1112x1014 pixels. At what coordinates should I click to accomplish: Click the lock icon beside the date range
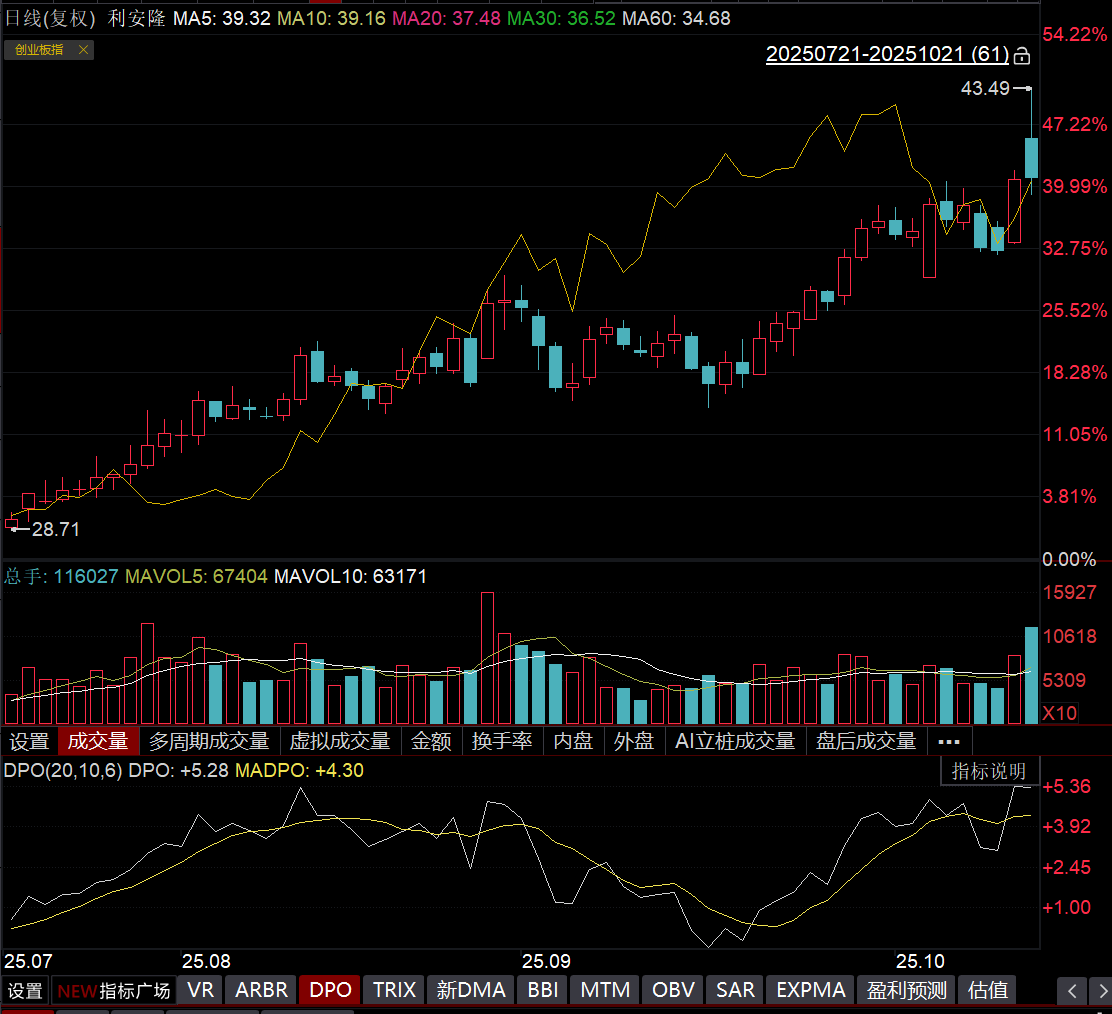click(1021, 55)
